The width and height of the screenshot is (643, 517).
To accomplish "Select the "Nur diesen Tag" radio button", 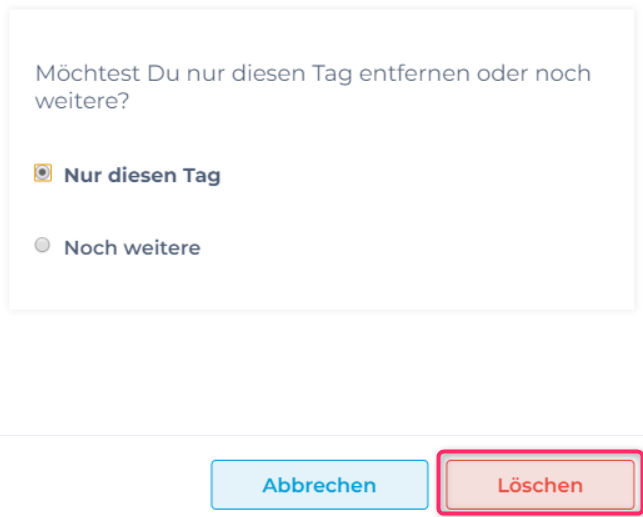I will (43, 173).
